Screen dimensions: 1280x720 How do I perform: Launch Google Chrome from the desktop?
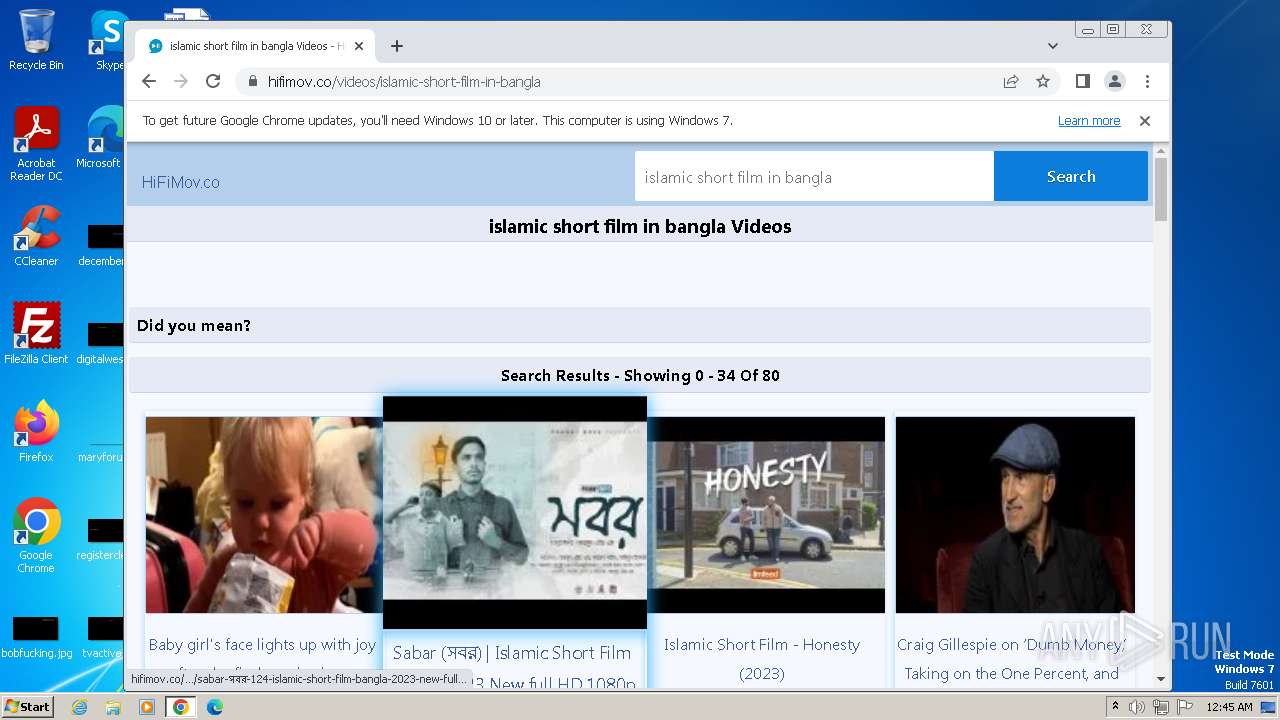pyautogui.click(x=36, y=536)
